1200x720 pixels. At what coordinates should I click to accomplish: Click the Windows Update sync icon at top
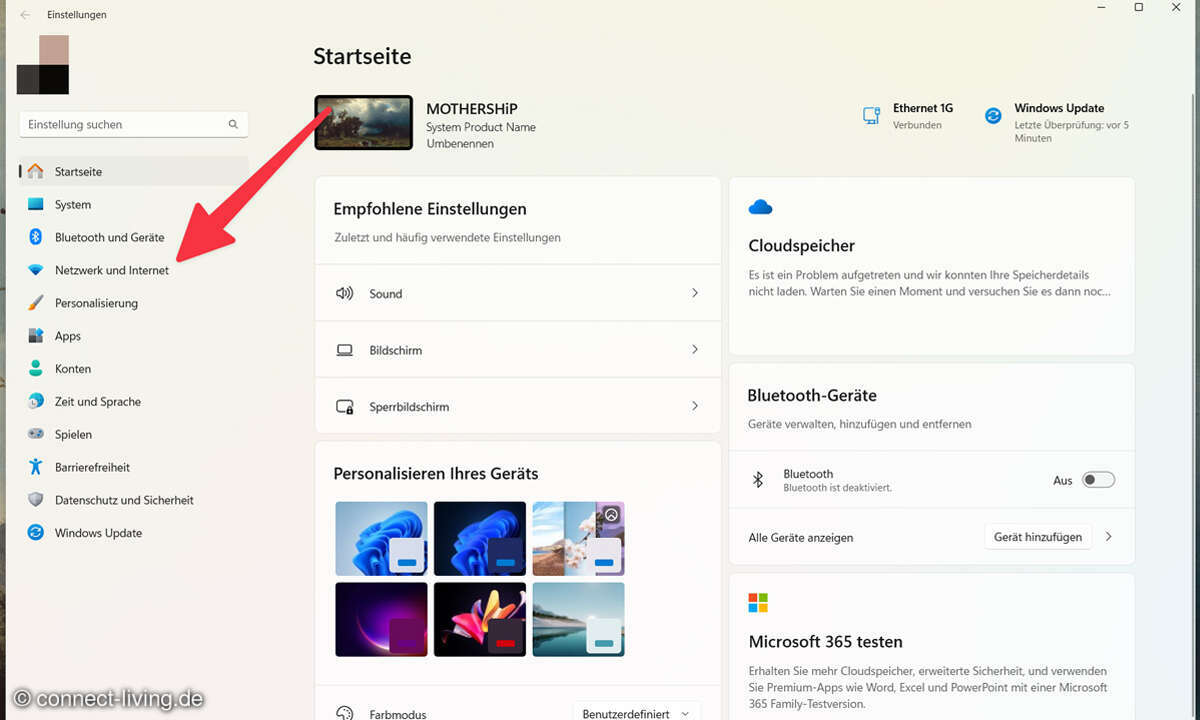pyautogui.click(x=993, y=116)
